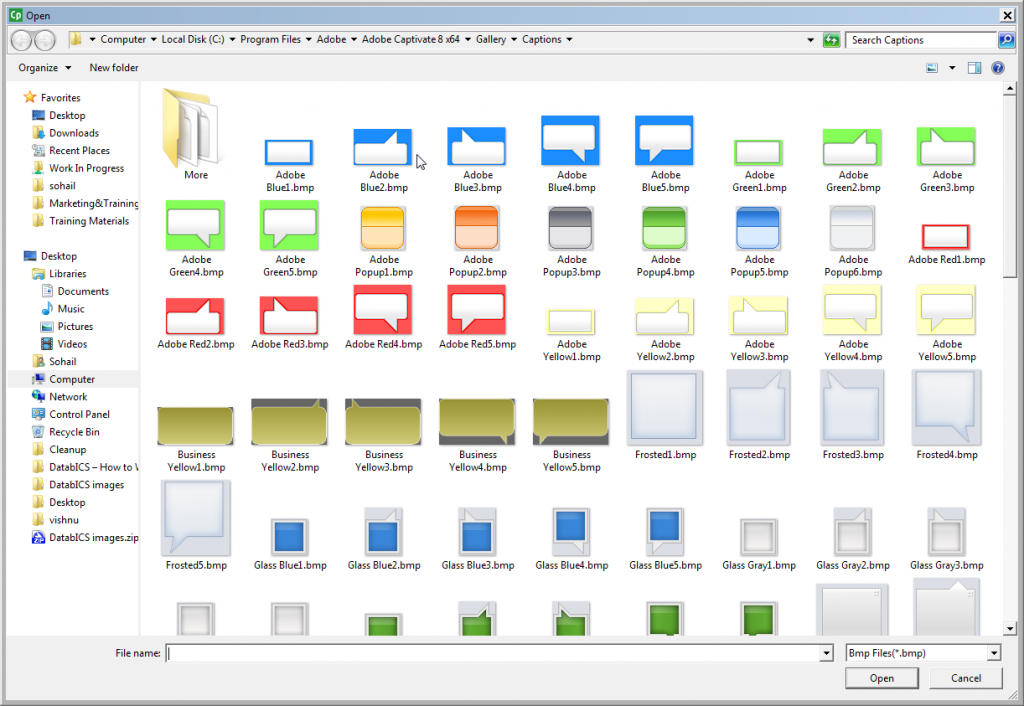Image resolution: width=1024 pixels, height=706 pixels.
Task: Select Business Yellow3.bmp file
Action: (x=383, y=422)
